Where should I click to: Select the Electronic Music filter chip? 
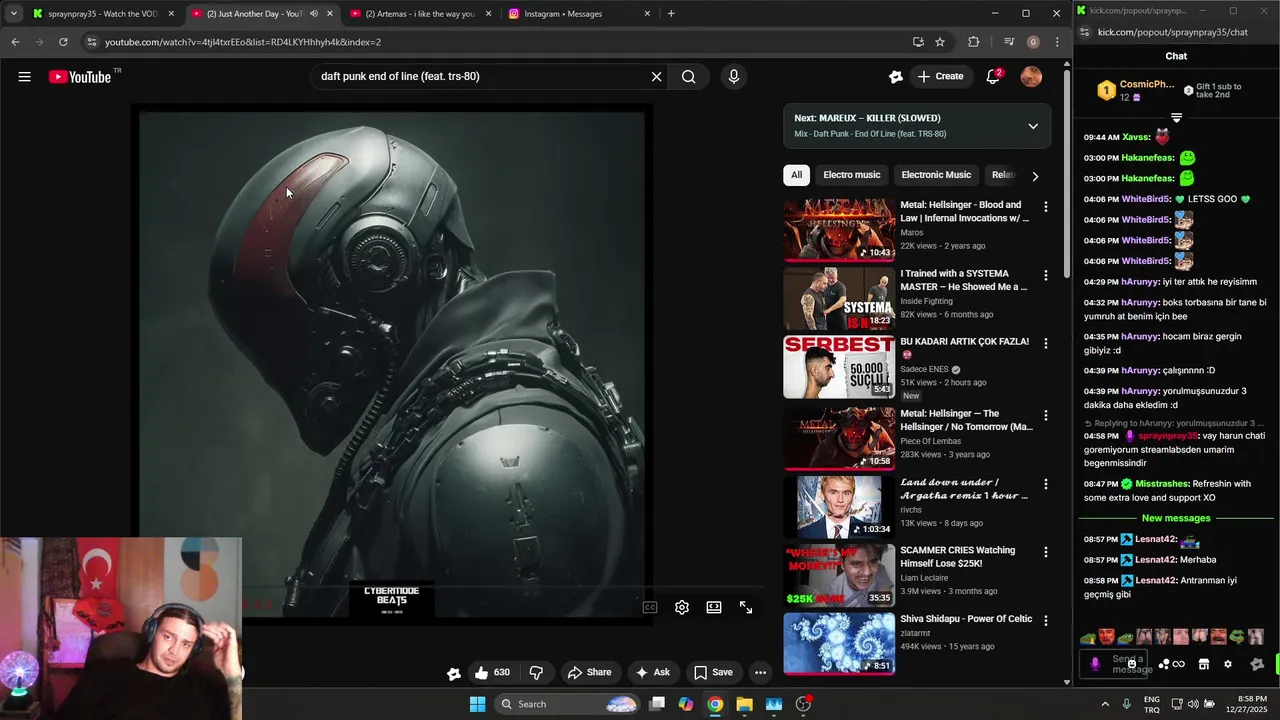pyautogui.click(x=936, y=175)
